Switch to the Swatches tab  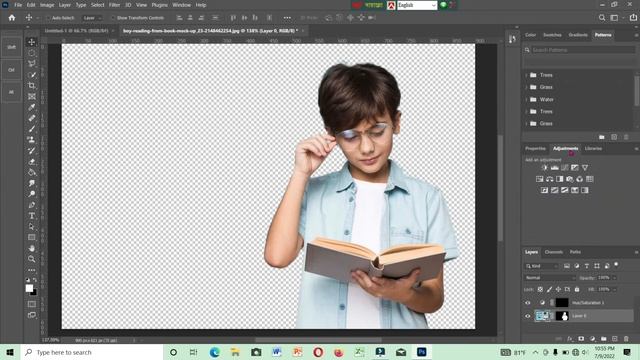(x=552, y=35)
